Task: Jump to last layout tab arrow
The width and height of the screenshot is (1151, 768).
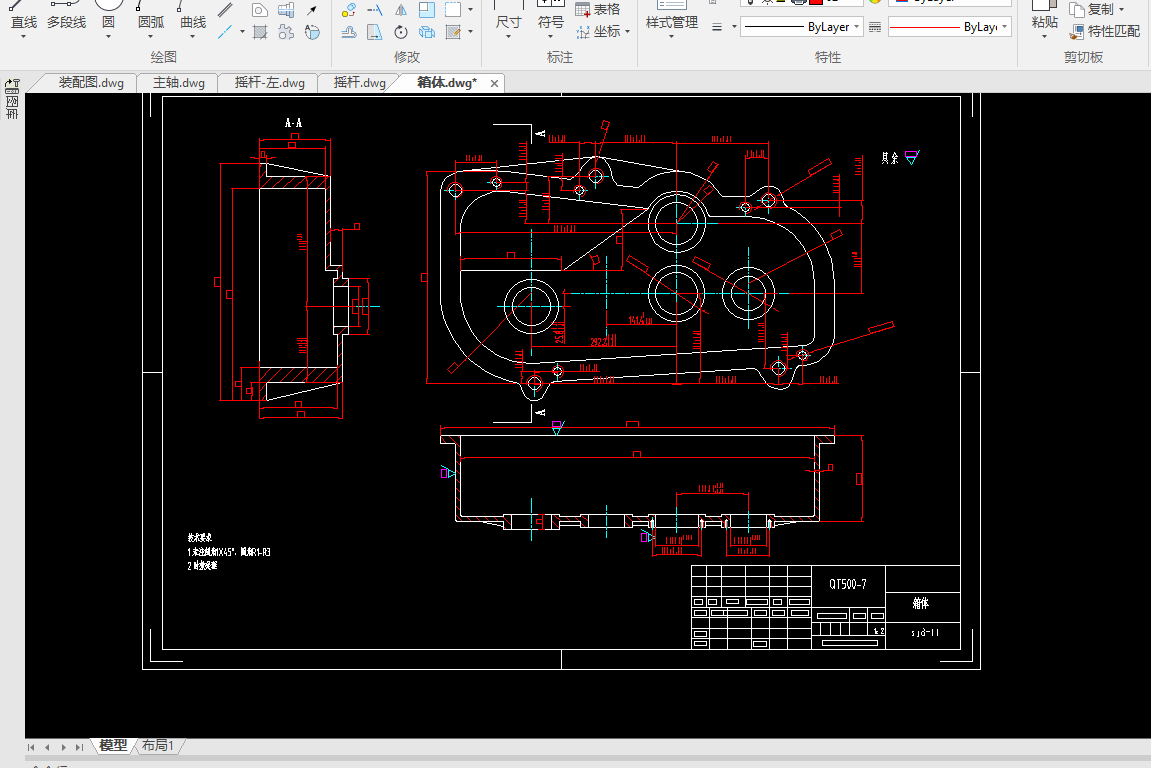Action: click(x=79, y=747)
